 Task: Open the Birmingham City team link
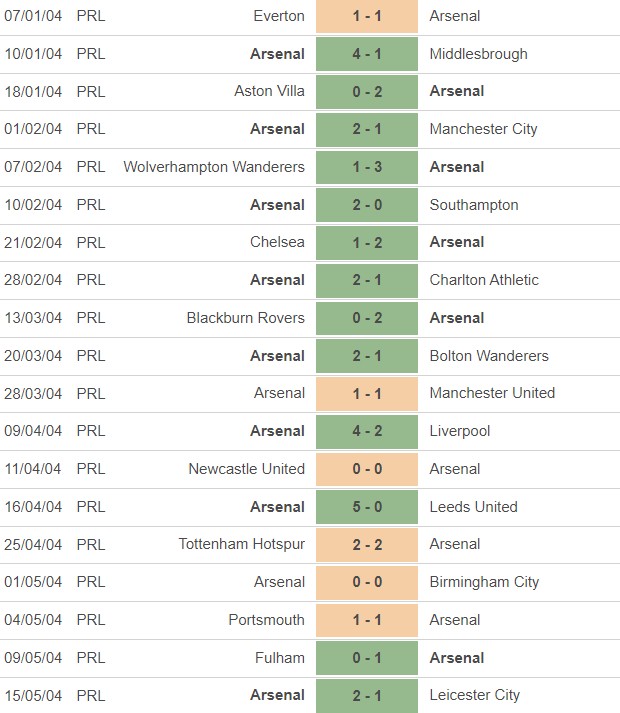(484, 582)
